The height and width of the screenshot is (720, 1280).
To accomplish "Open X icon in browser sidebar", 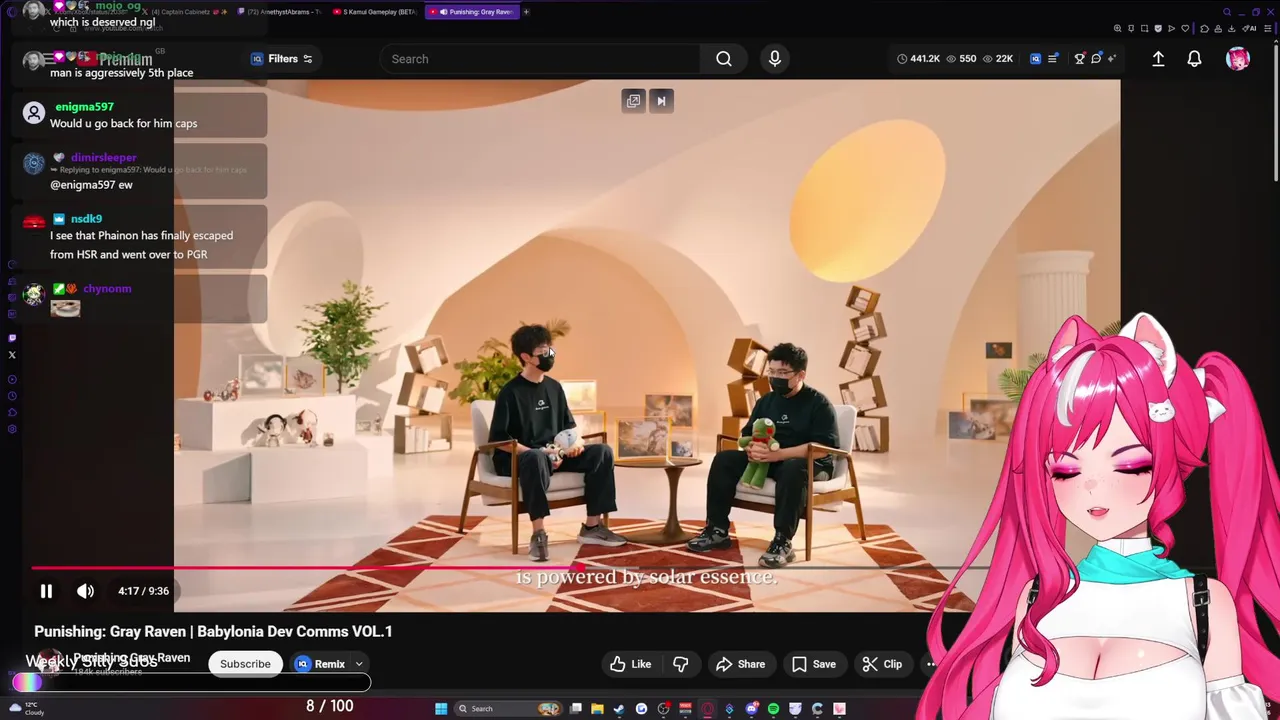I will tap(12, 355).
